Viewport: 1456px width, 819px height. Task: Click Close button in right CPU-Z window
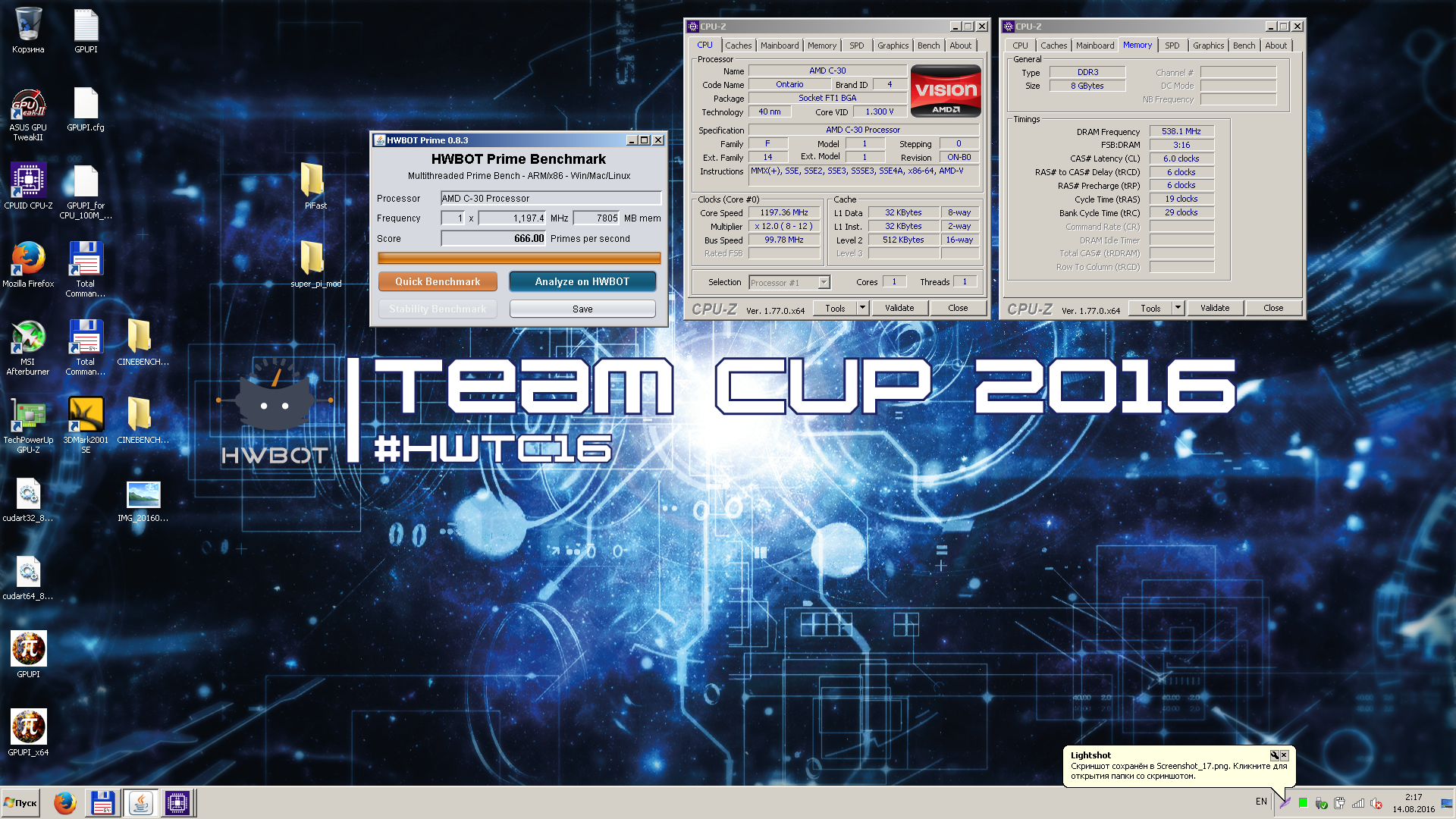click(x=1273, y=308)
